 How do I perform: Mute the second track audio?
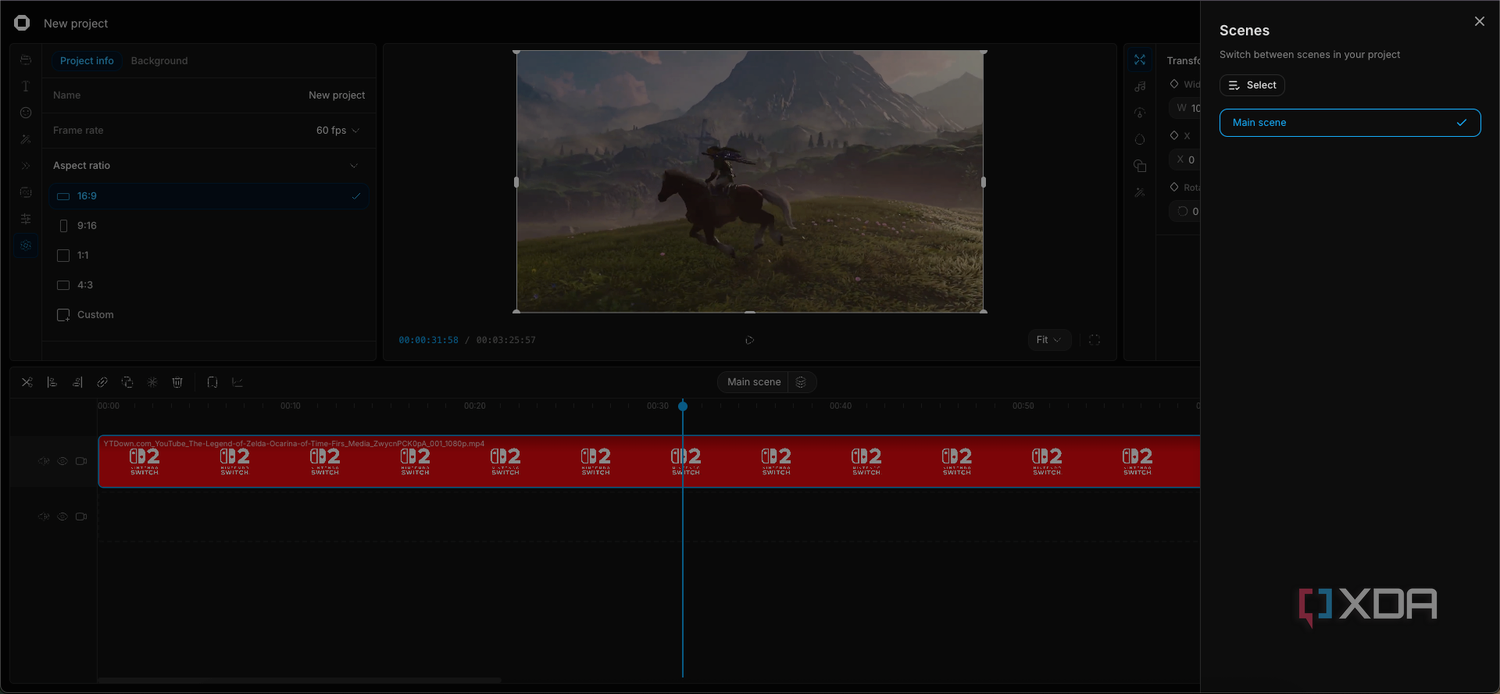(44, 517)
